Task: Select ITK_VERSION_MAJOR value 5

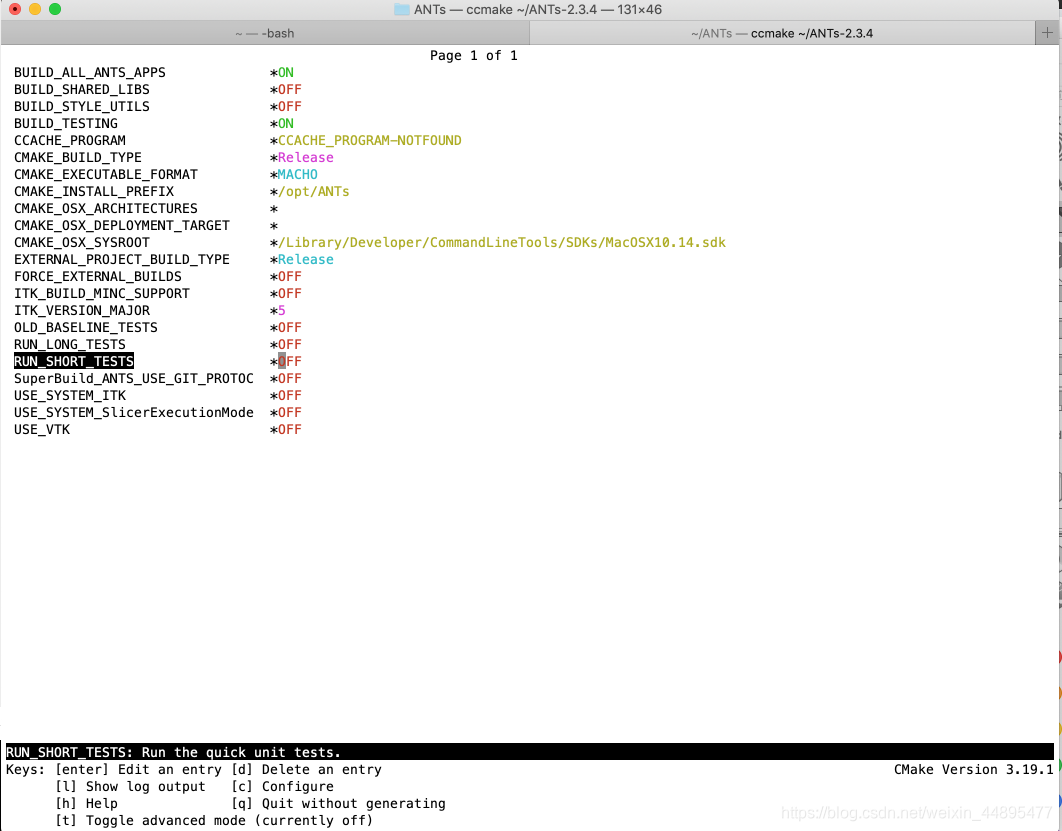Action: [x=282, y=310]
